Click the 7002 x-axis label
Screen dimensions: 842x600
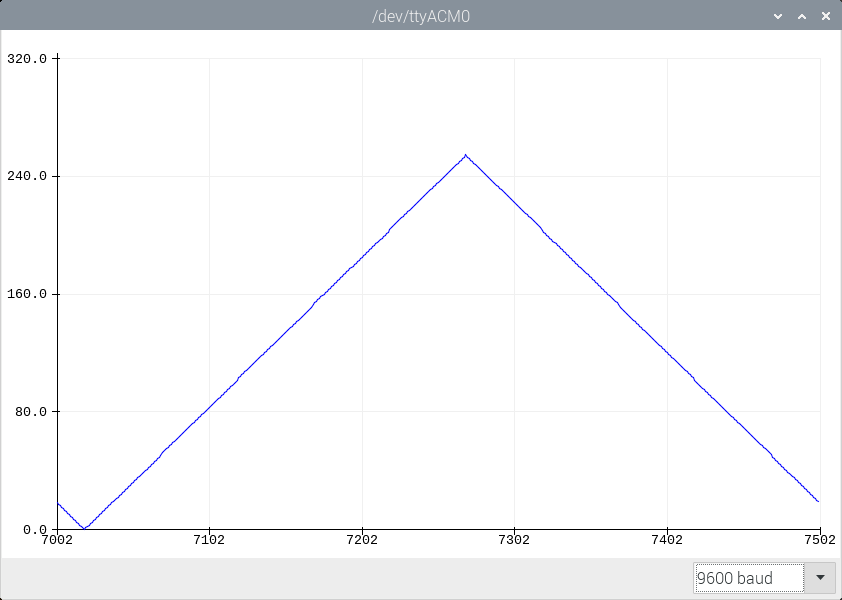(57, 540)
